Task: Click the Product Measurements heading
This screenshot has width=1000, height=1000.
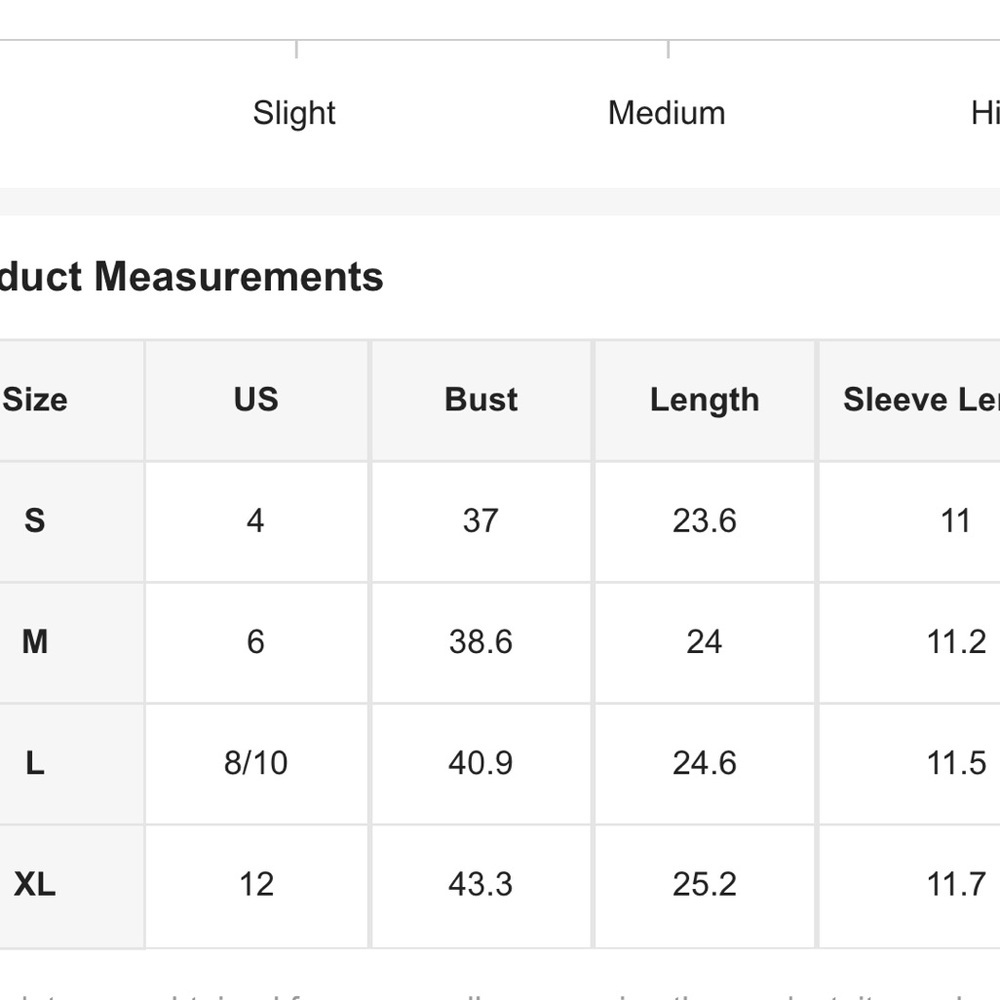Action: pos(190,277)
